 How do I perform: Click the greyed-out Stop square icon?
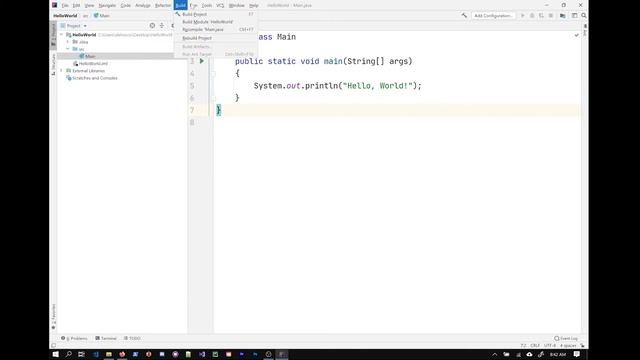551,16
